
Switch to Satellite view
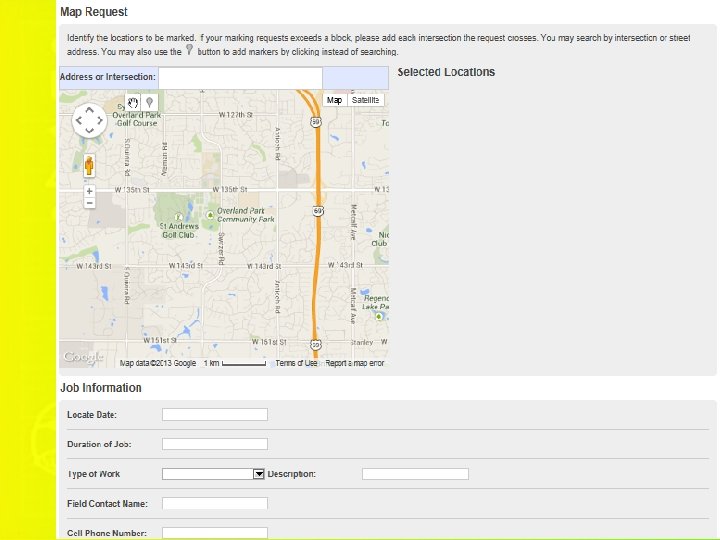tap(366, 100)
